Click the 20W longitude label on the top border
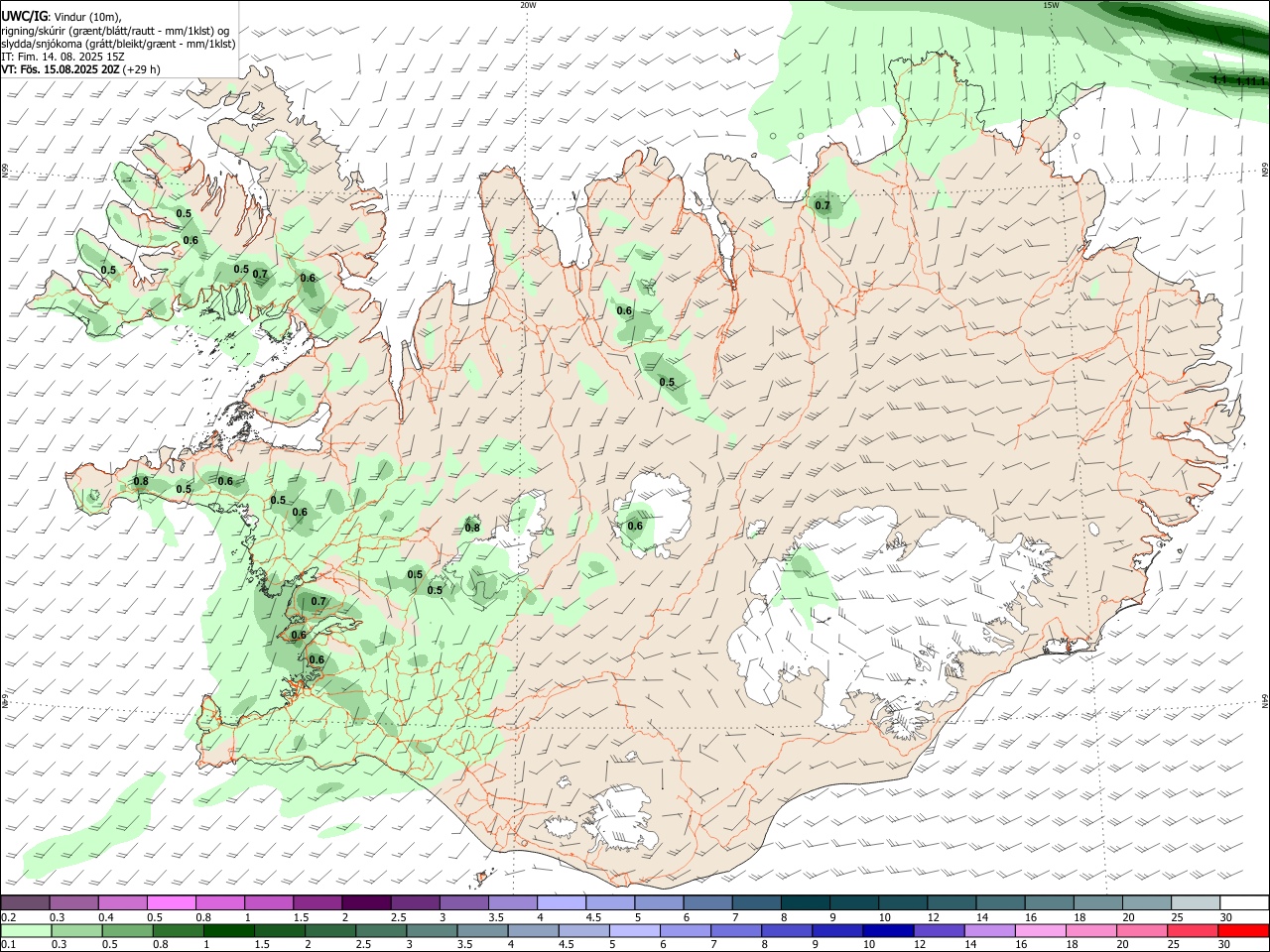 click(x=528, y=5)
